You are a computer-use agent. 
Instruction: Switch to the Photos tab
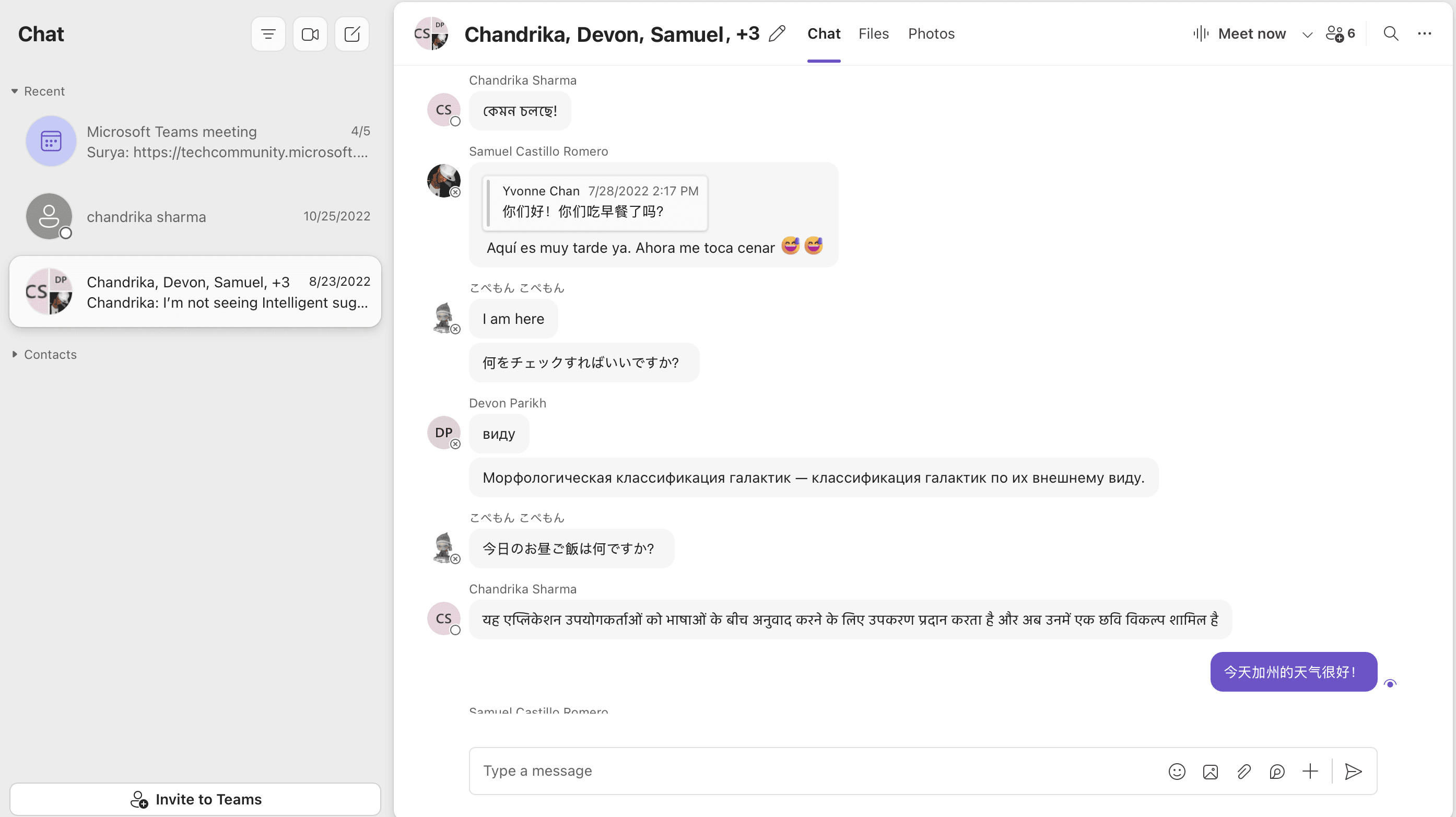pyautogui.click(x=931, y=34)
